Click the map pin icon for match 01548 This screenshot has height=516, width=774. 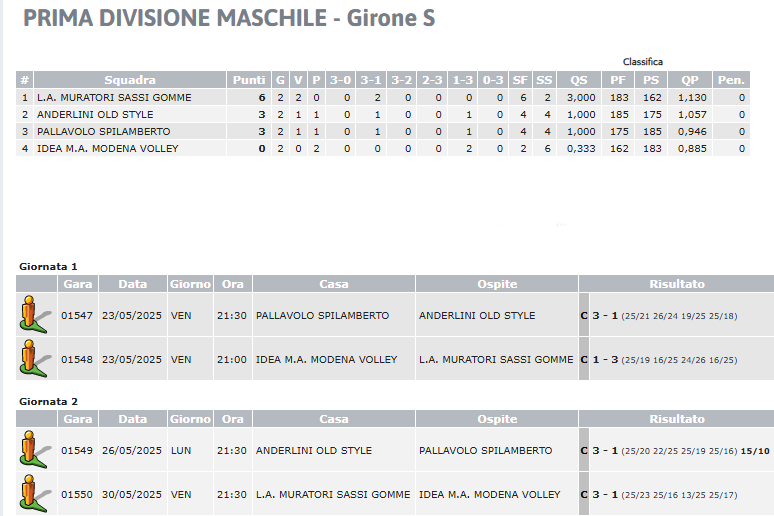point(35,359)
